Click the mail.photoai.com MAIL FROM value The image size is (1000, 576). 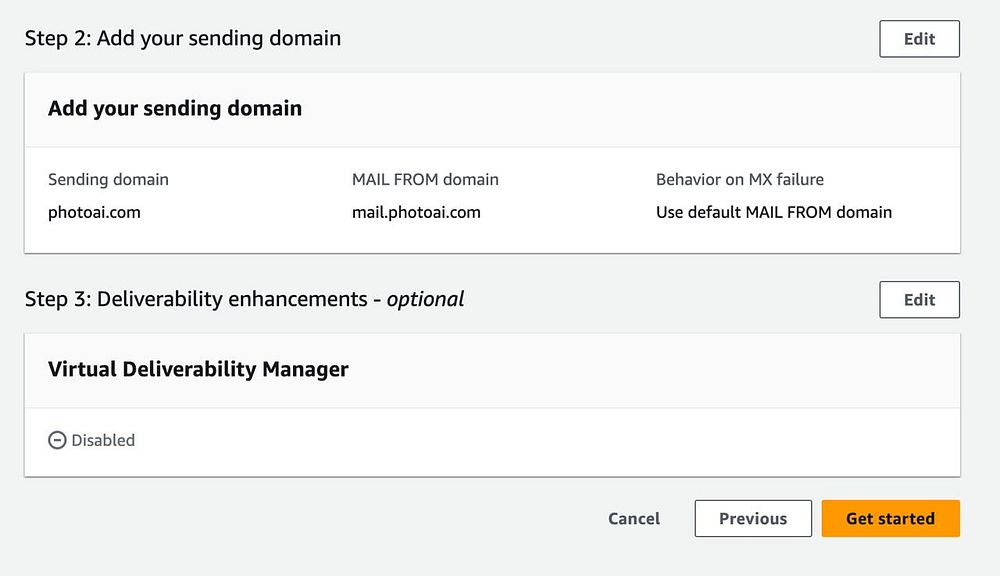[x=416, y=212]
